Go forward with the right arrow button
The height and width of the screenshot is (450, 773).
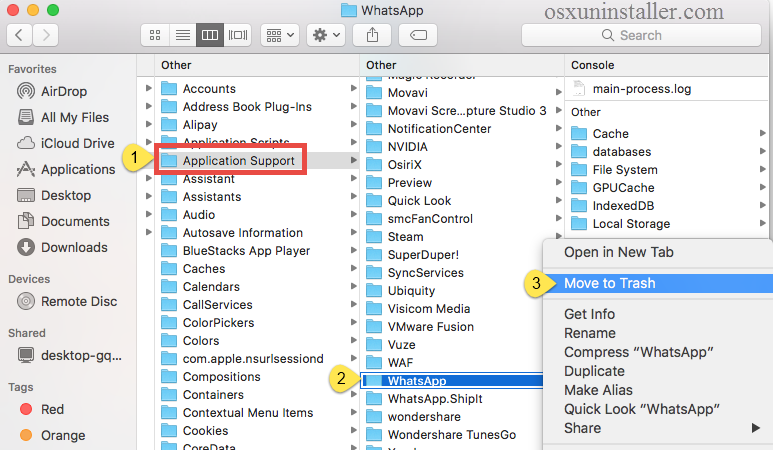(x=46, y=35)
